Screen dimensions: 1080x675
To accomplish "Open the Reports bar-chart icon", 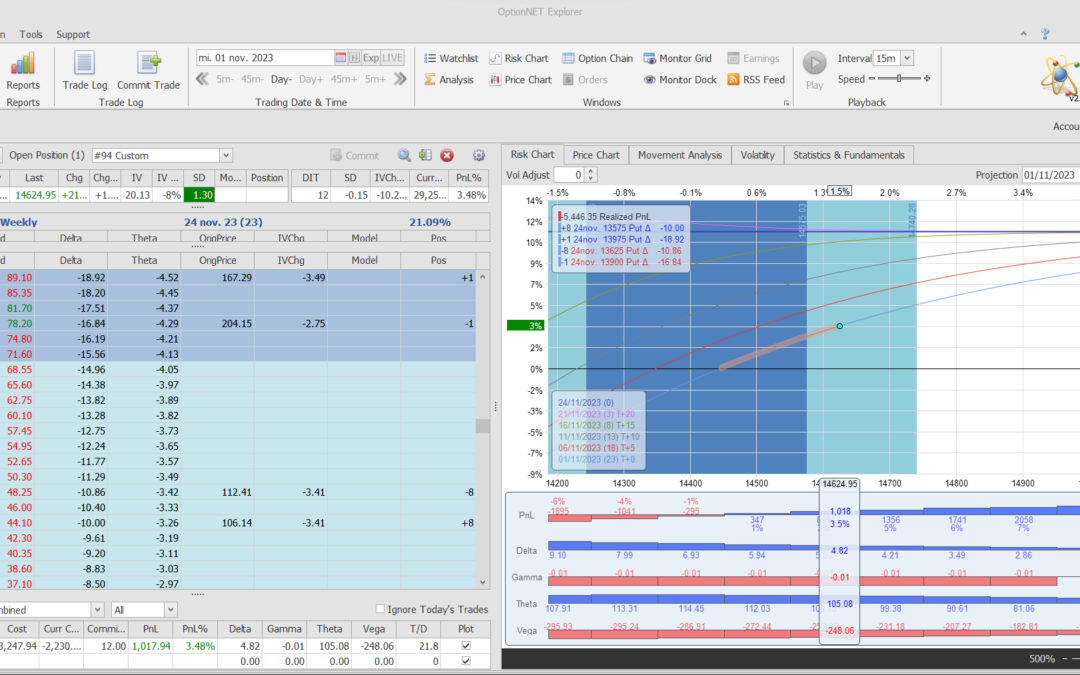I will [23, 64].
